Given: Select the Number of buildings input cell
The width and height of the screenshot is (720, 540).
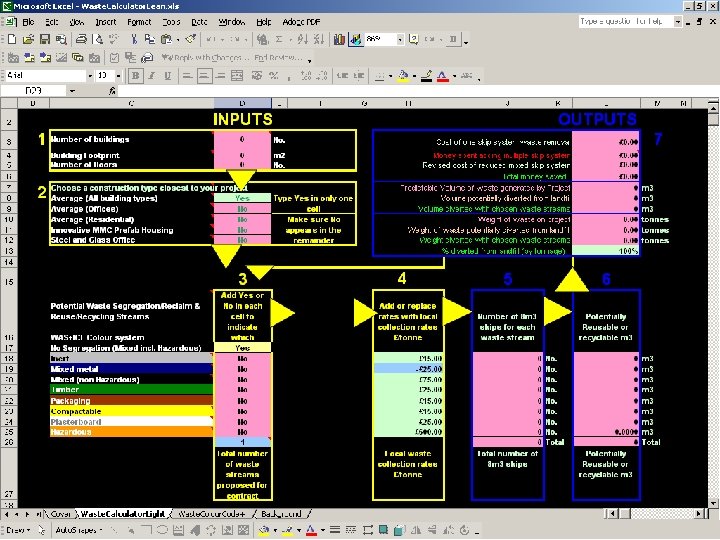Looking at the screenshot, I should tap(242, 140).
